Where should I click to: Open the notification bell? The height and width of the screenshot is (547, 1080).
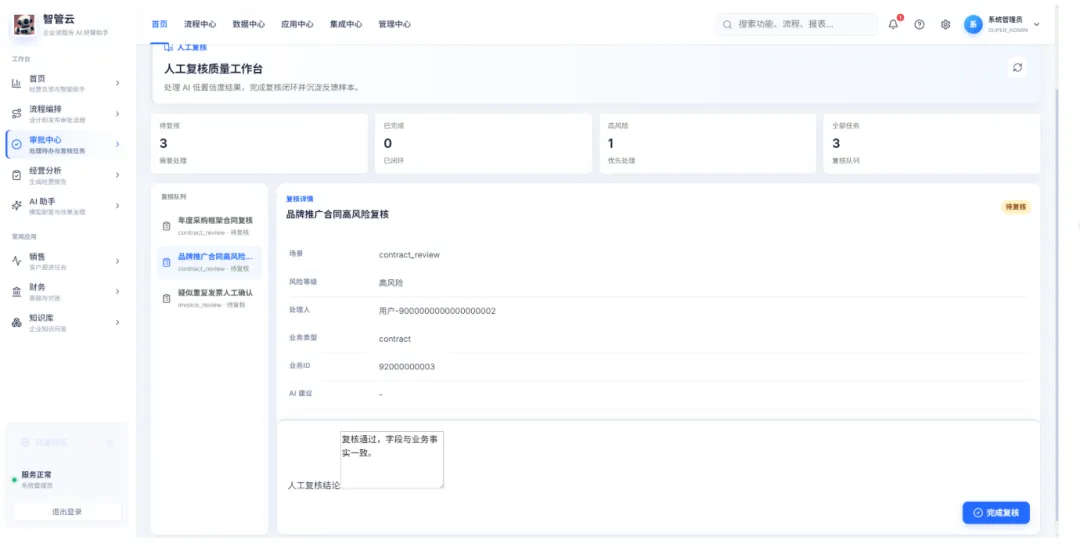click(893, 24)
